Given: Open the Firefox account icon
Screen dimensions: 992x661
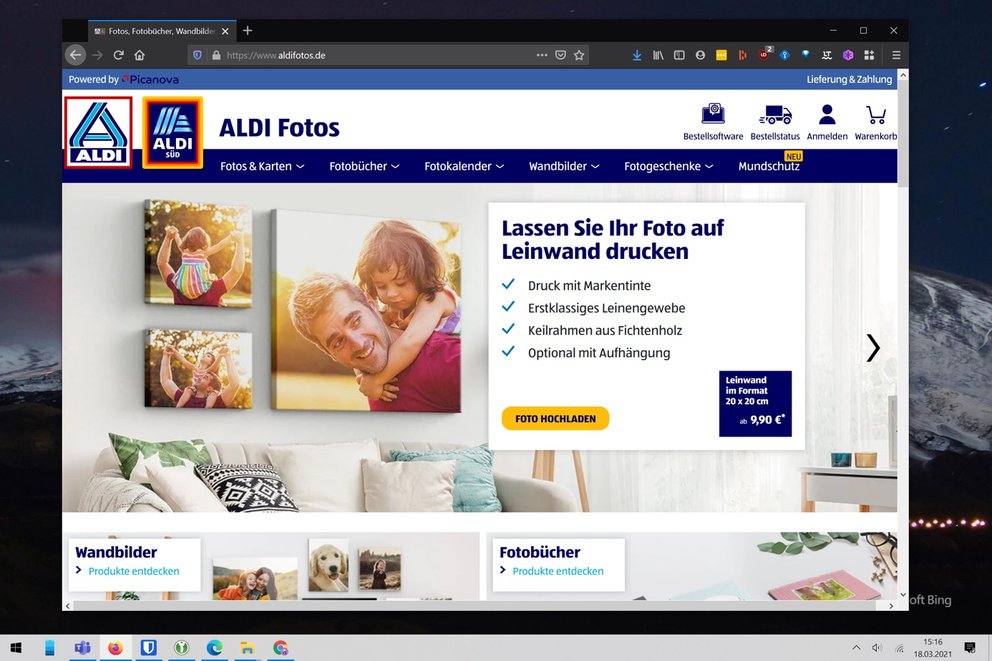Looking at the screenshot, I should pos(700,55).
